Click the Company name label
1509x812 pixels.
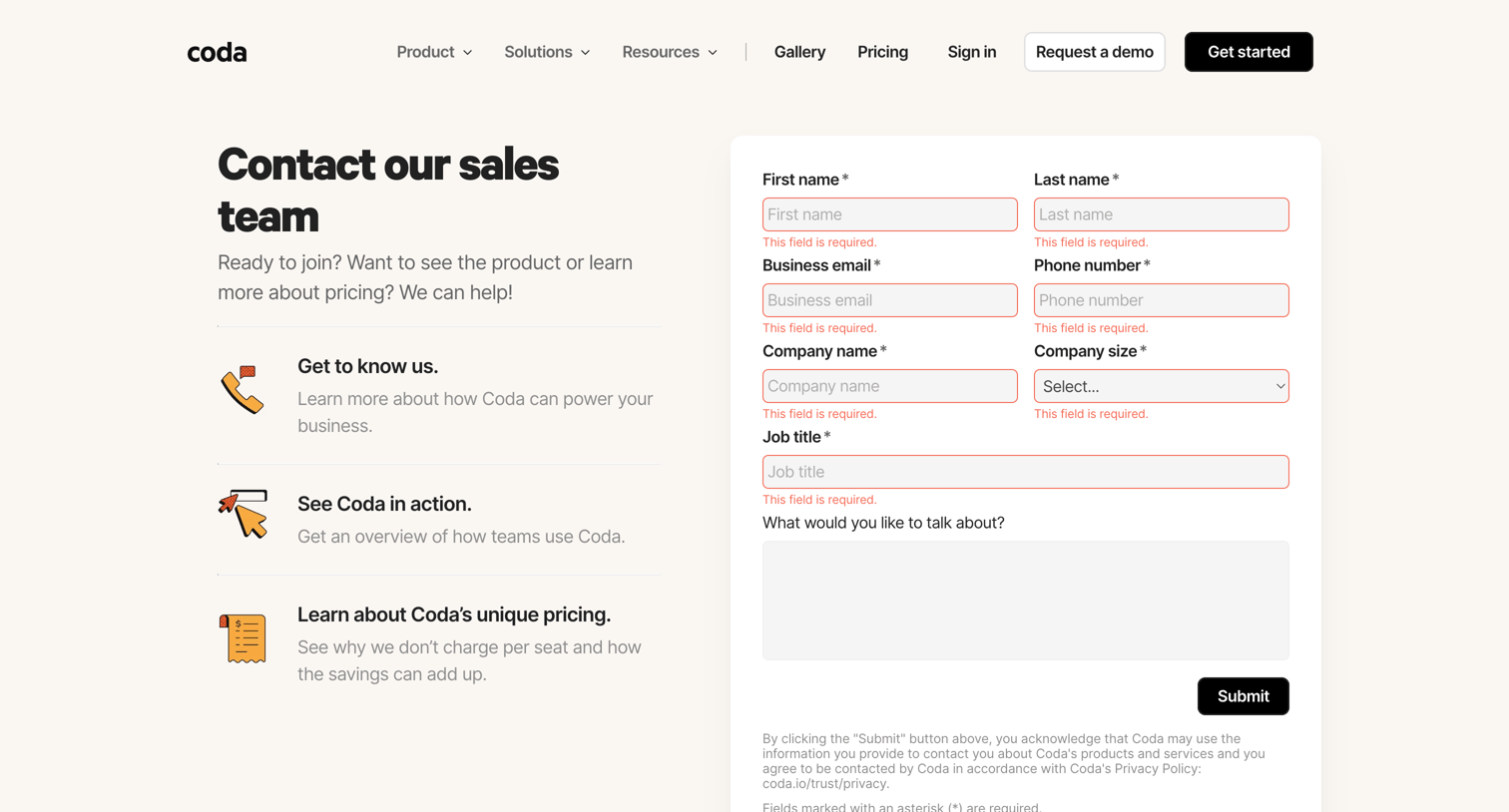(824, 351)
